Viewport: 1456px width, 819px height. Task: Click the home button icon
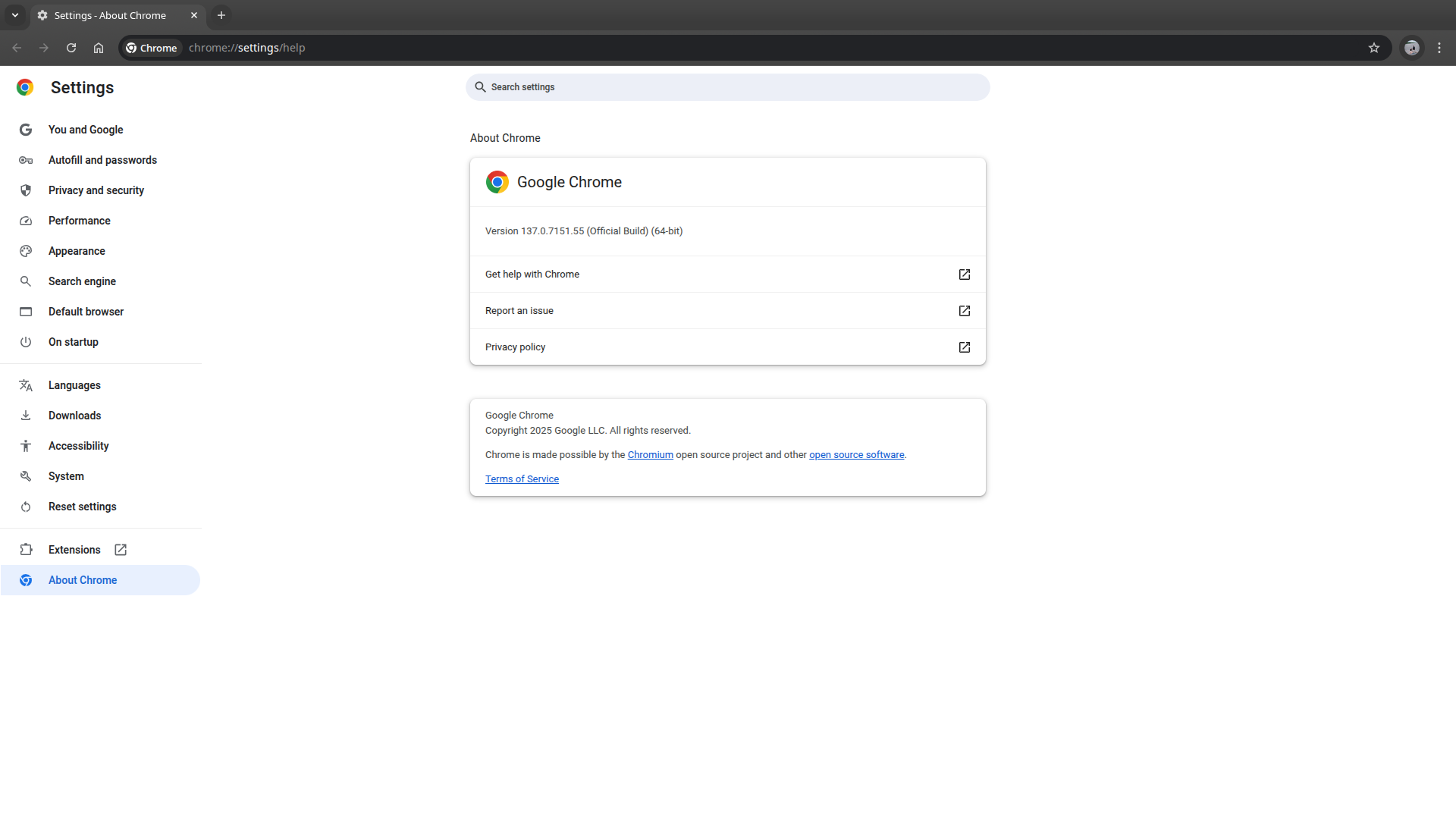[99, 48]
